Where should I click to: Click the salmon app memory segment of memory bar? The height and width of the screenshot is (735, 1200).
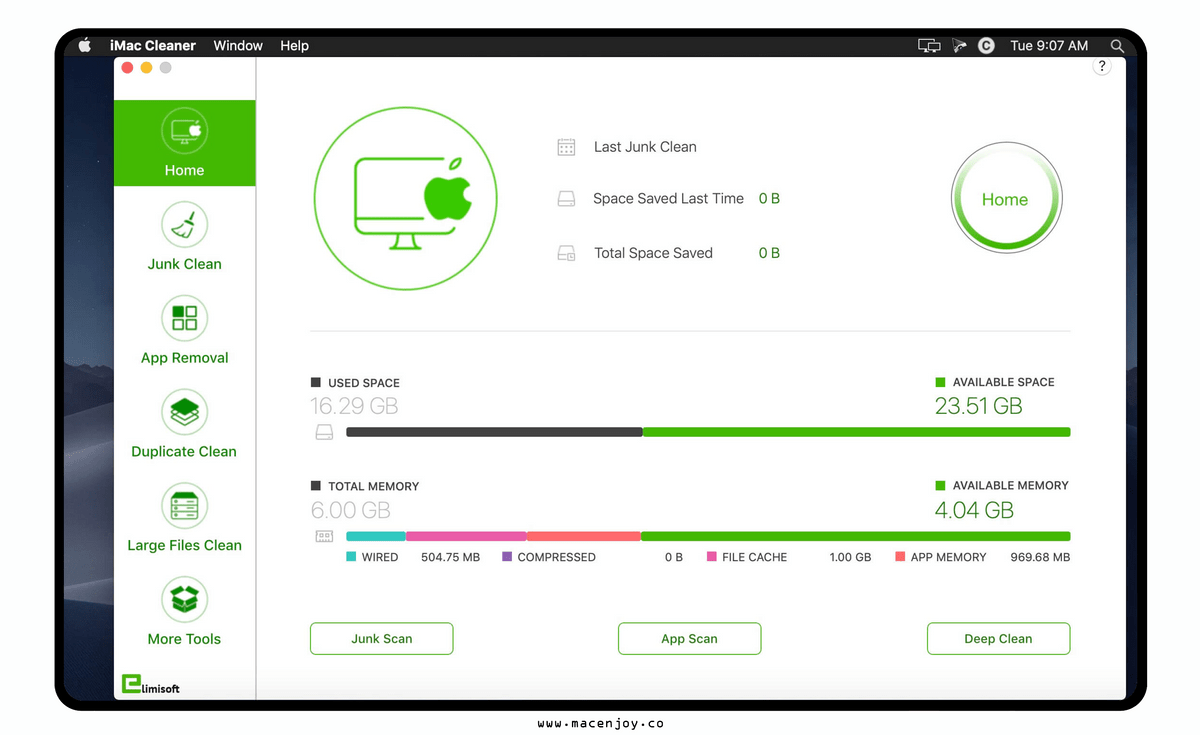584,536
